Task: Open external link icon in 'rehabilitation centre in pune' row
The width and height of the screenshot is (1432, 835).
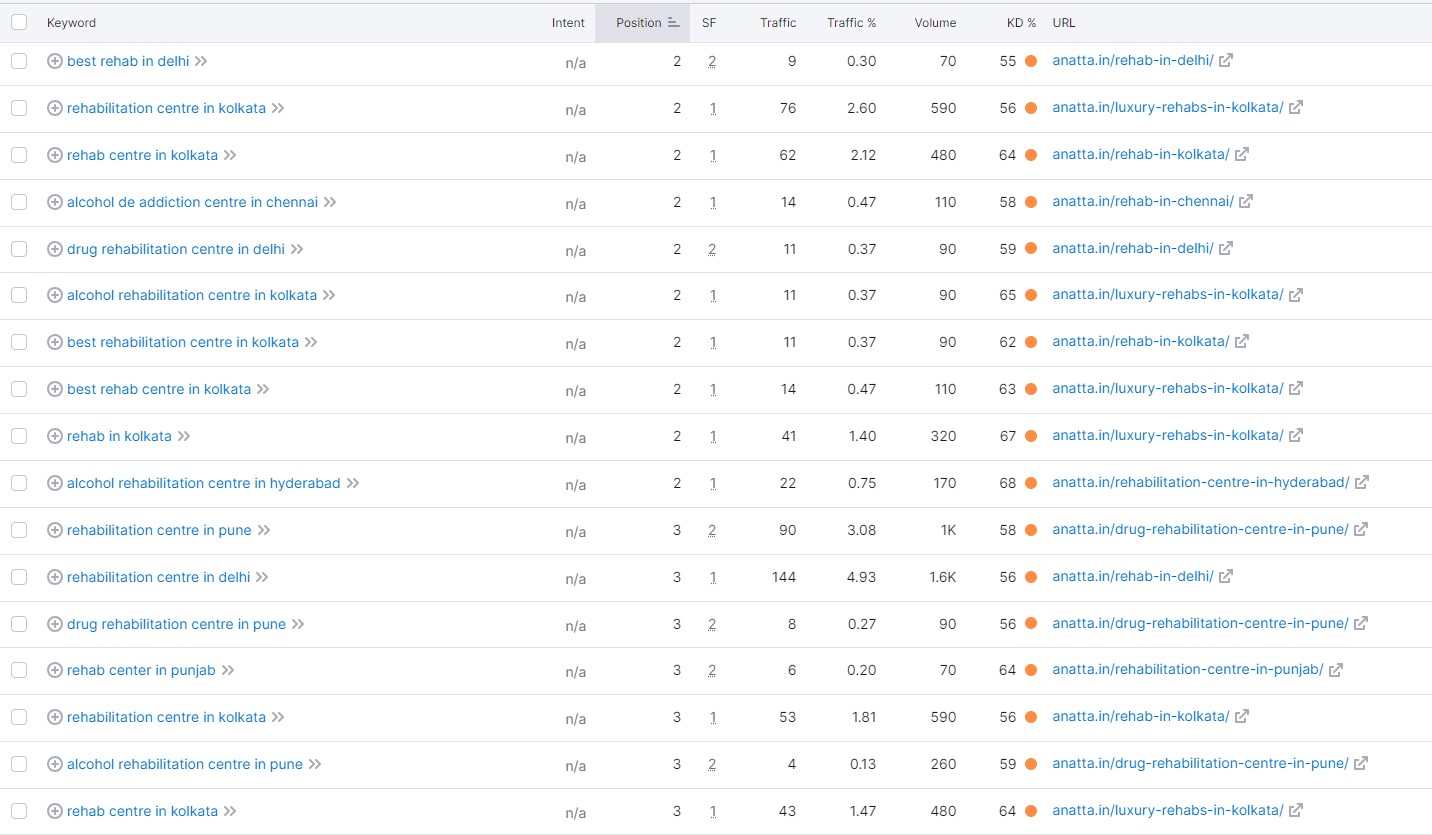Action: click(1361, 529)
